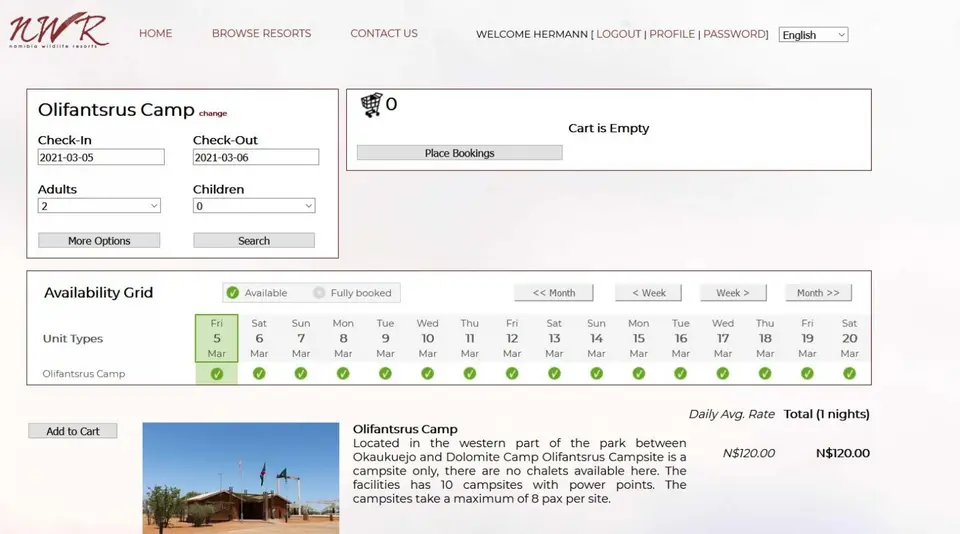Select the Mon 8 Mar availability checkmark
Screen dimensions: 960x534
[x=343, y=373]
